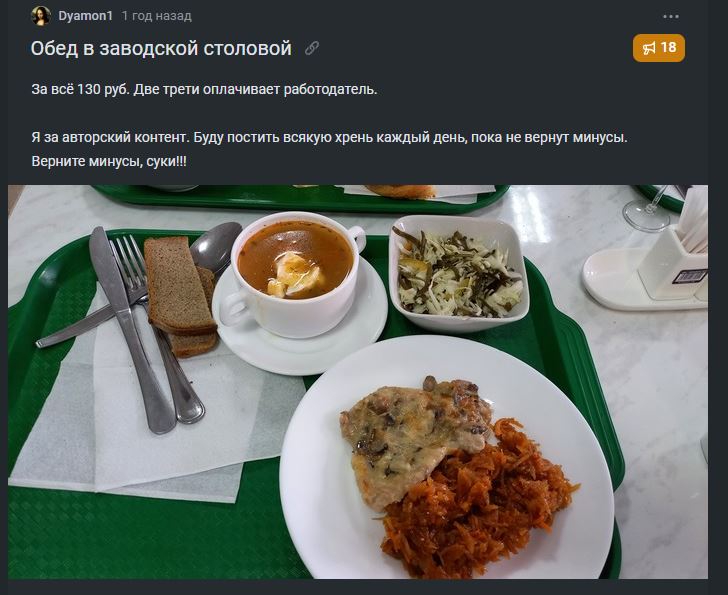Click the Dyamon1 username link
Viewport: 728px width, 595px height.
point(85,16)
